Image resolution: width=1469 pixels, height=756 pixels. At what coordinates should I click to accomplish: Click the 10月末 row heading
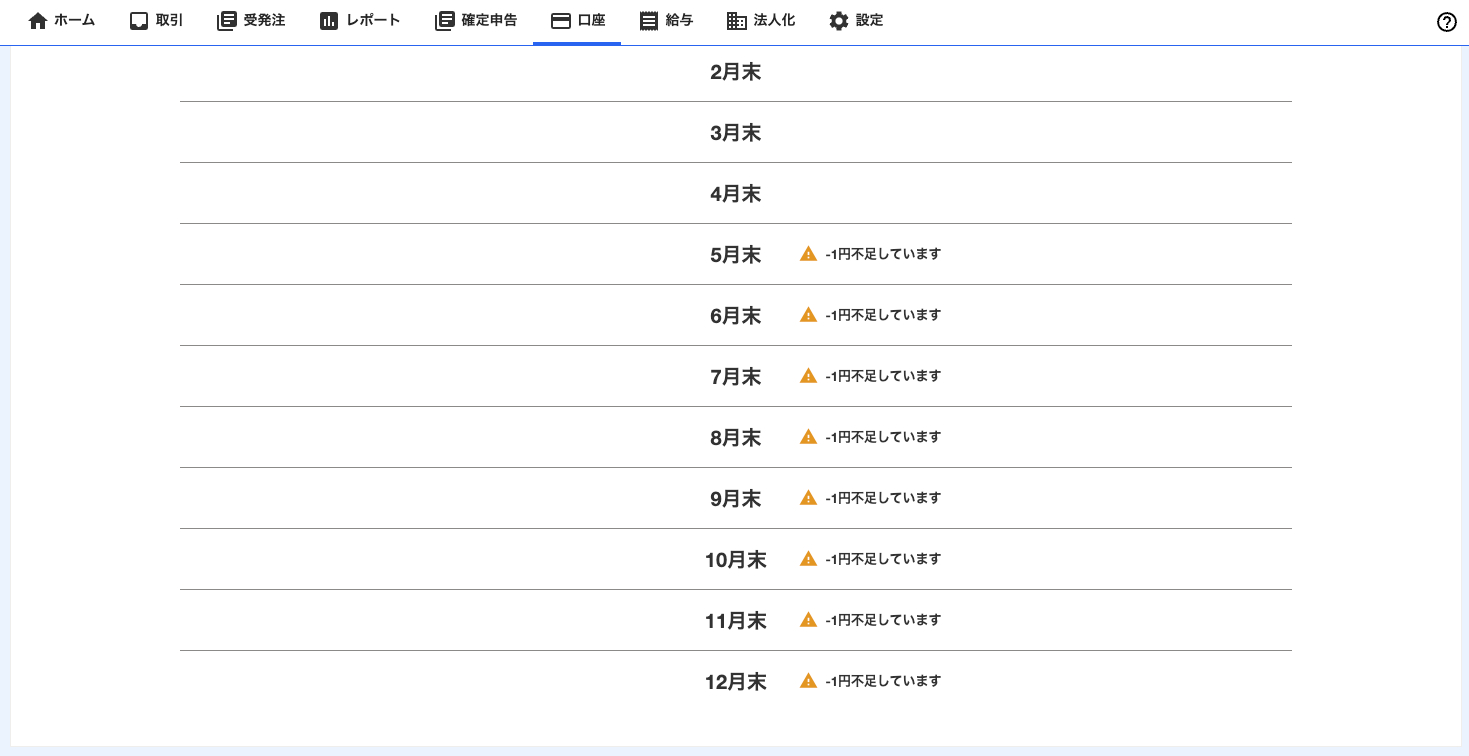tap(735, 560)
